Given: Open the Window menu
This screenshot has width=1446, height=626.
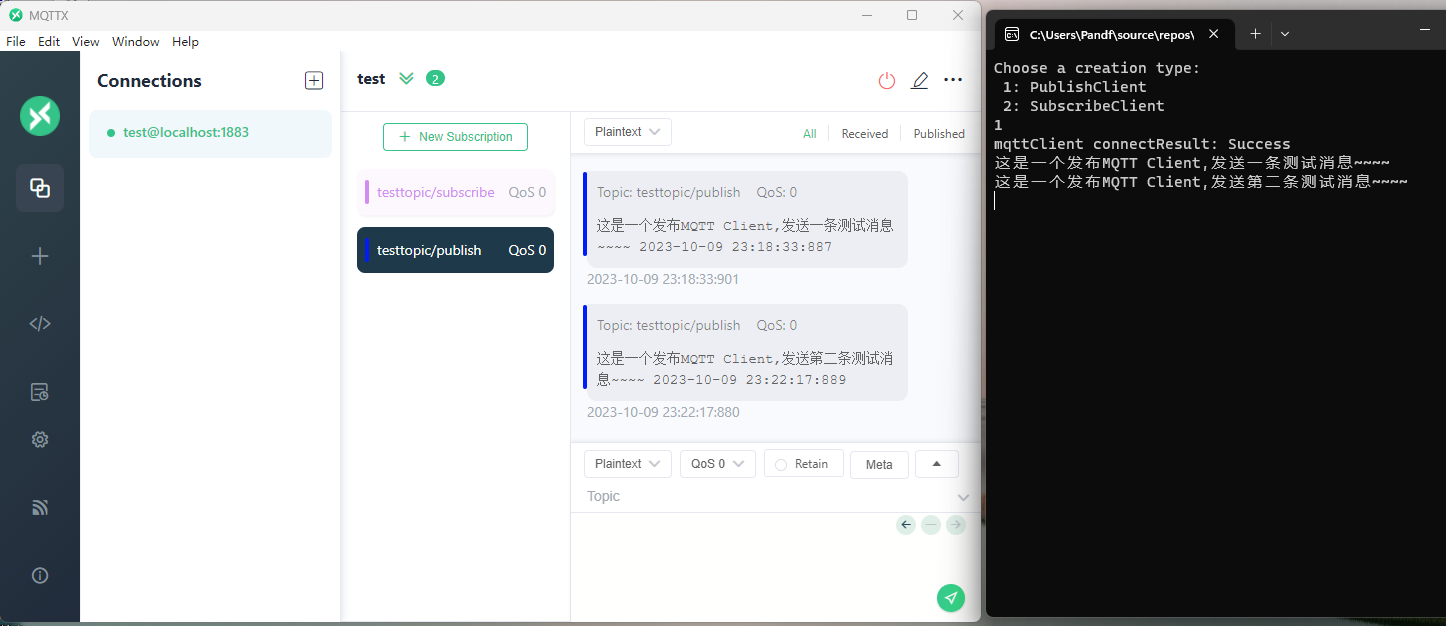Looking at the screenshot, I should coord(135,42).
